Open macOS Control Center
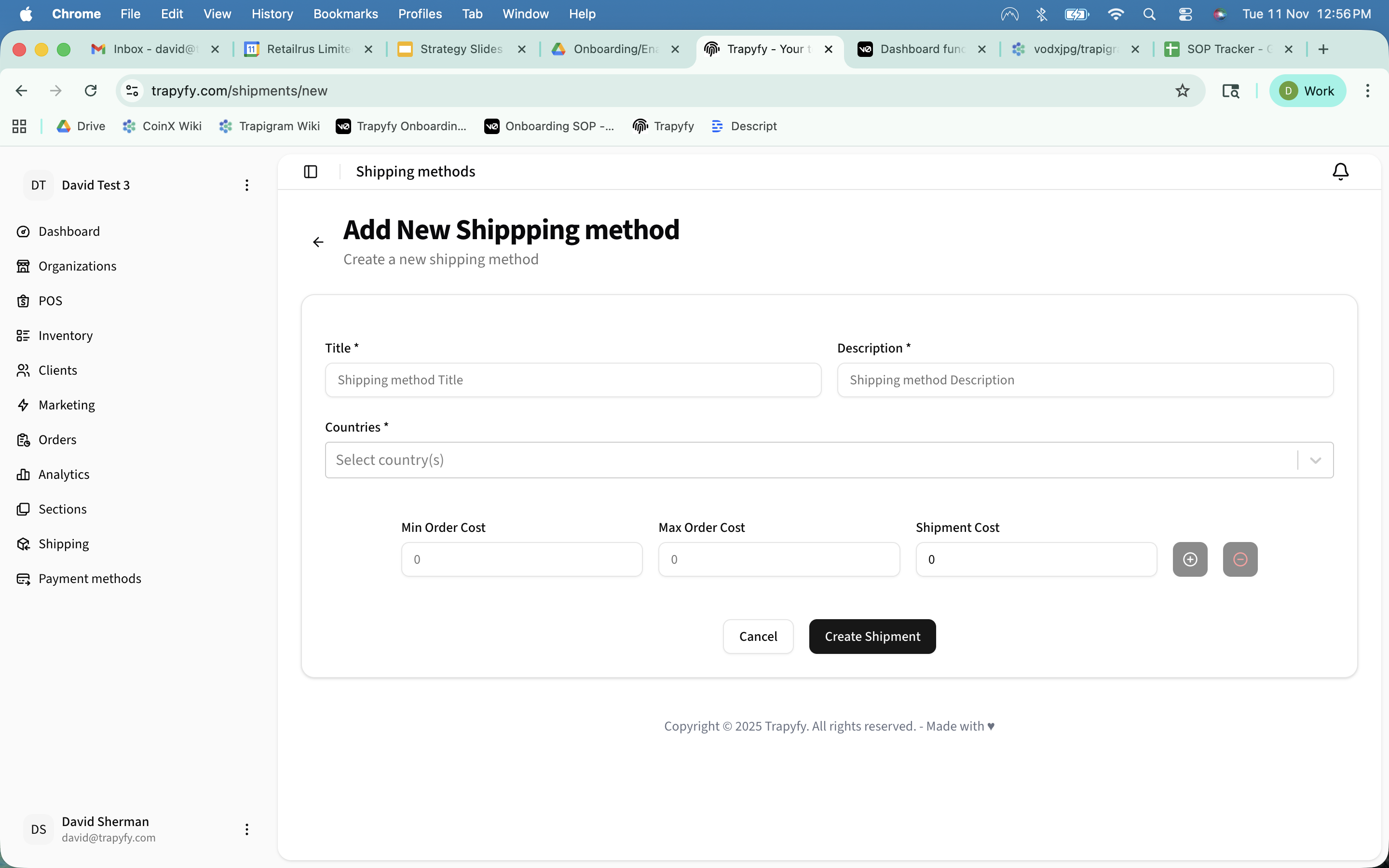 [x=1185, y=14]
